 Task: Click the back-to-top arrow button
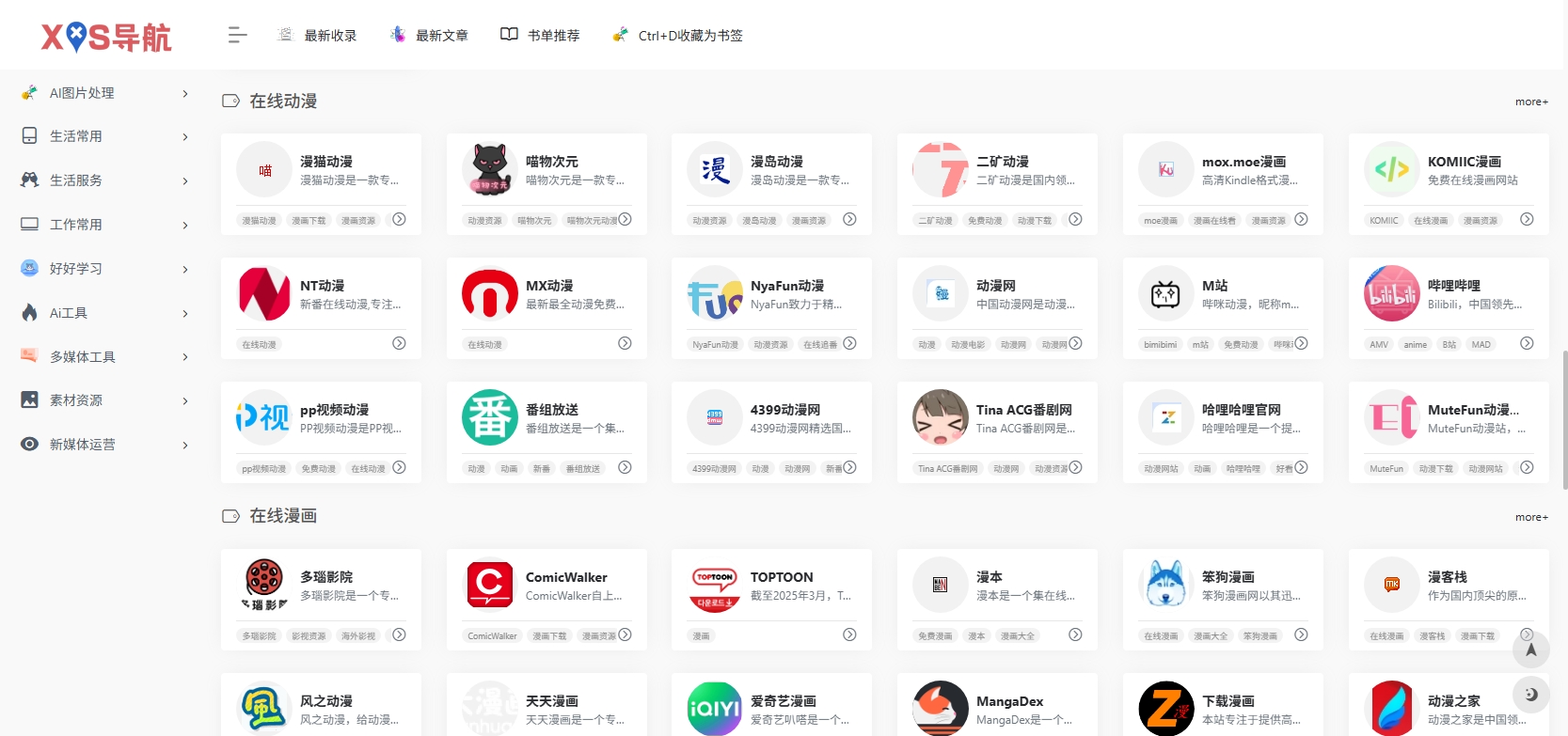1530,650
